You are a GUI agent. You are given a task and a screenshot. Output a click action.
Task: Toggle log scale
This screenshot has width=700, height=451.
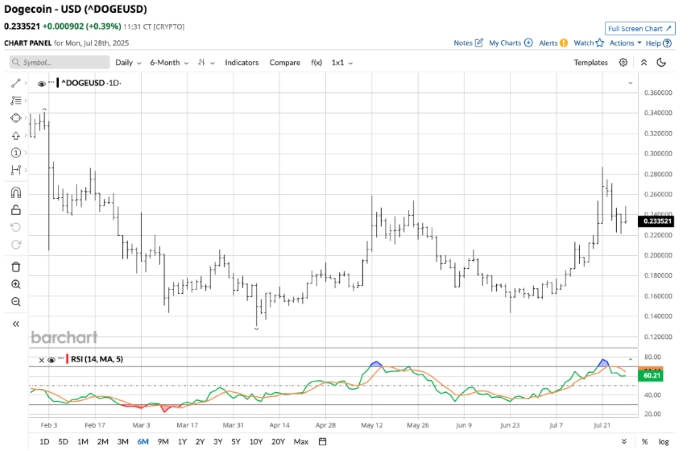point(664,442)
